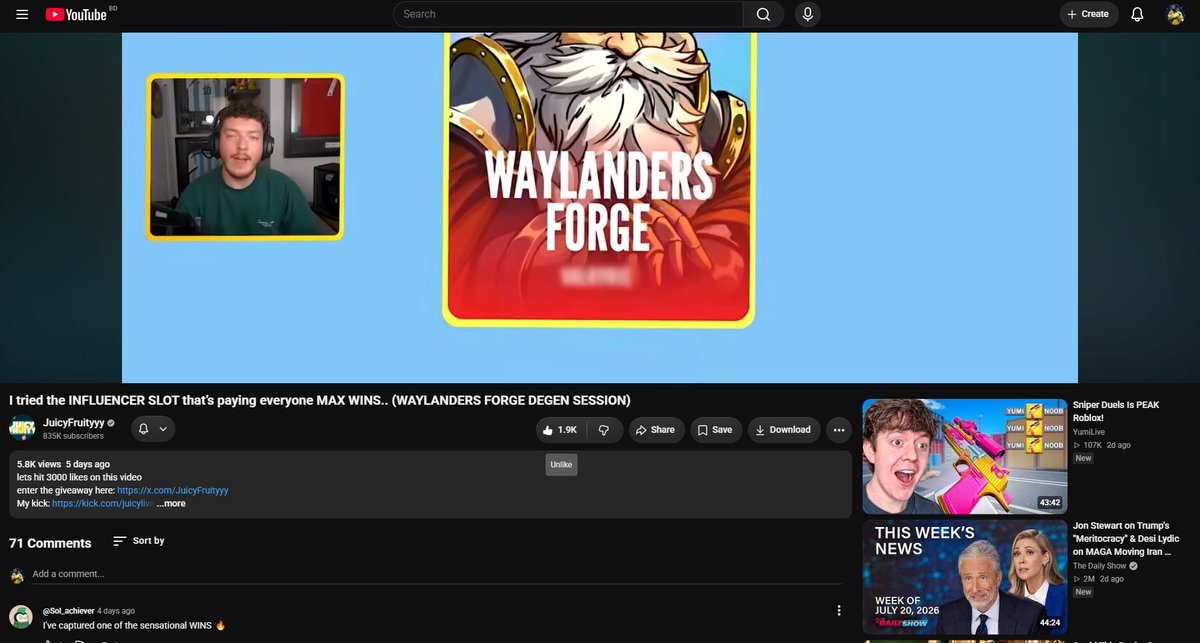Open the x.com/JuicyFruityyy giveaway link
Viewport: 1200px width, 643px height.
[173, 490]
